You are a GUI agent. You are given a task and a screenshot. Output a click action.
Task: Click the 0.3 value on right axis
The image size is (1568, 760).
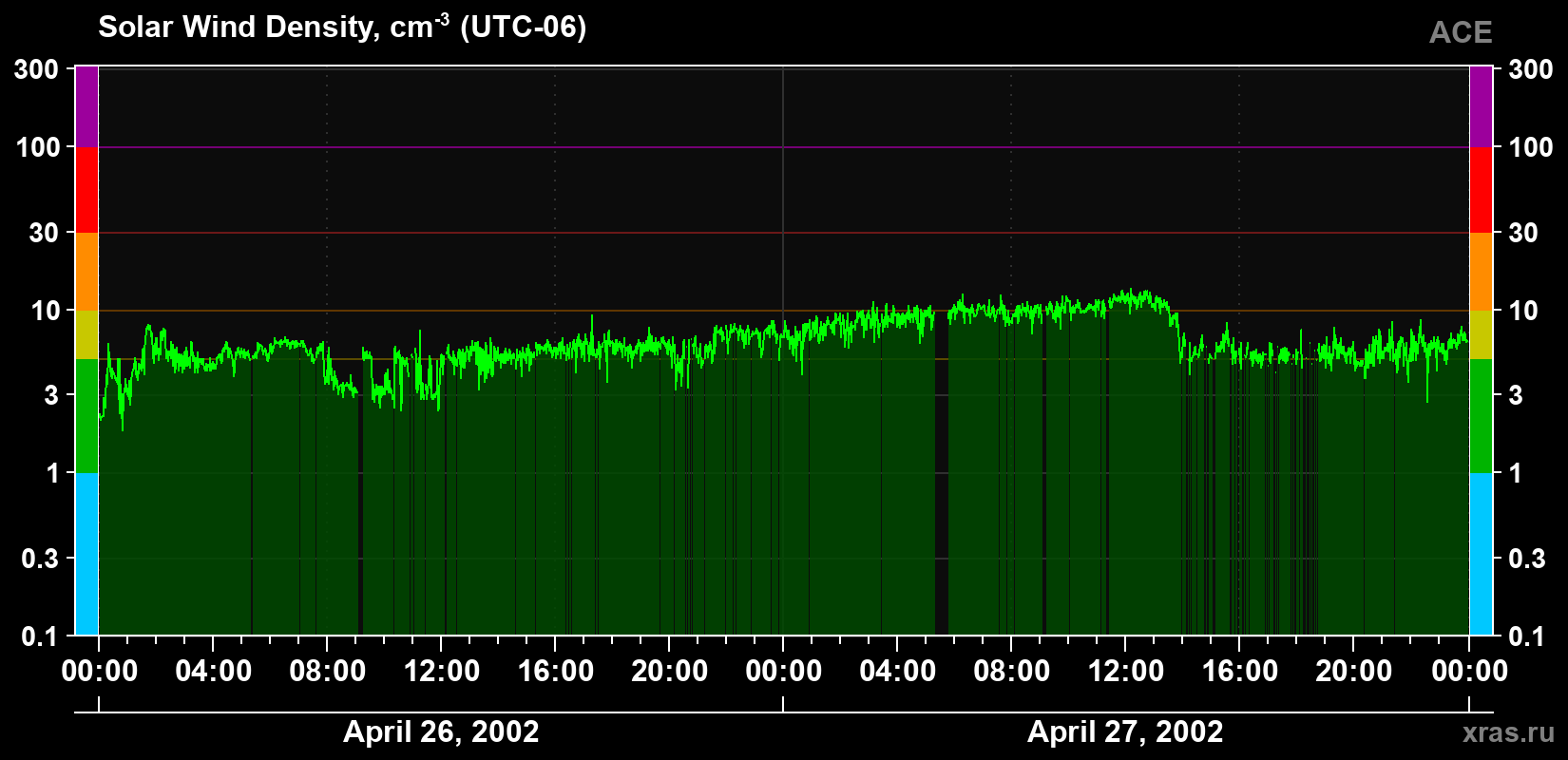coord(1527,559)
